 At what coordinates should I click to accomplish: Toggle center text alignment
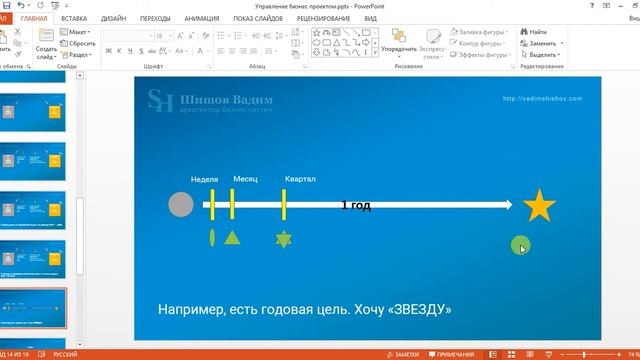232,51
